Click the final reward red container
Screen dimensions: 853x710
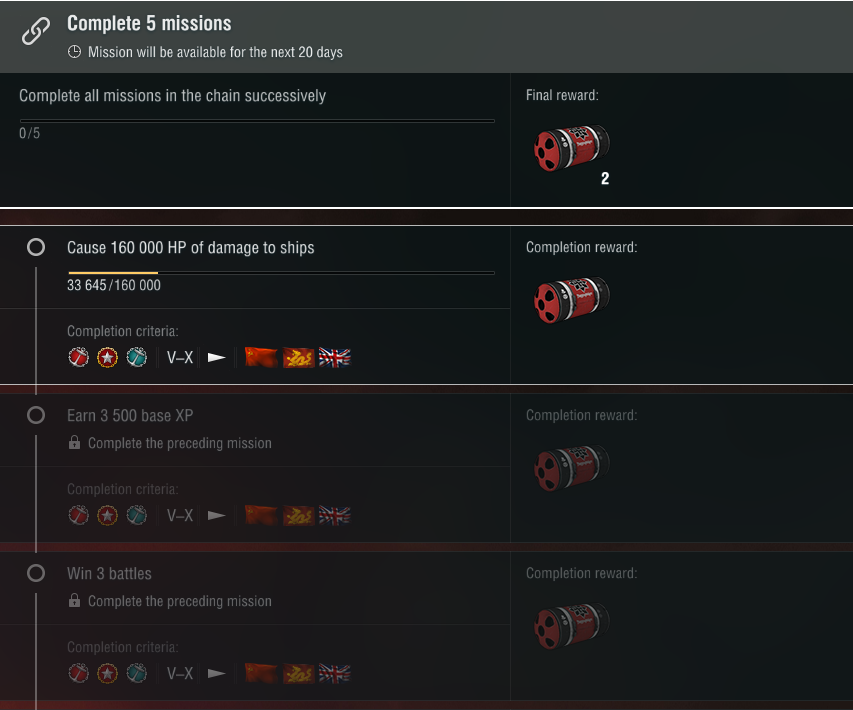[571, 147]
